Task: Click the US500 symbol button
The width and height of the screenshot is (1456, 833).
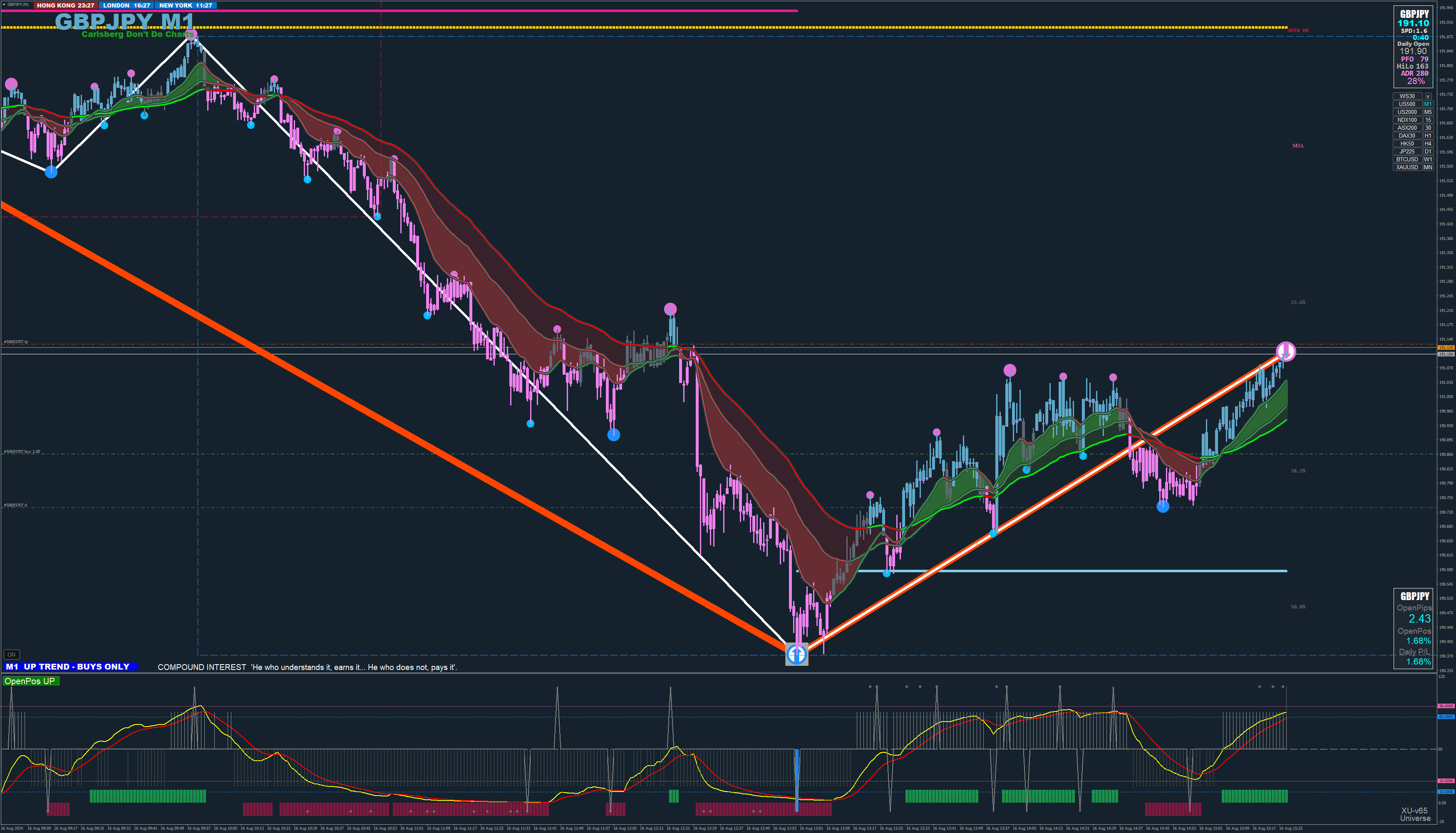Action: pyautogui.click(x=1407, y=104)
